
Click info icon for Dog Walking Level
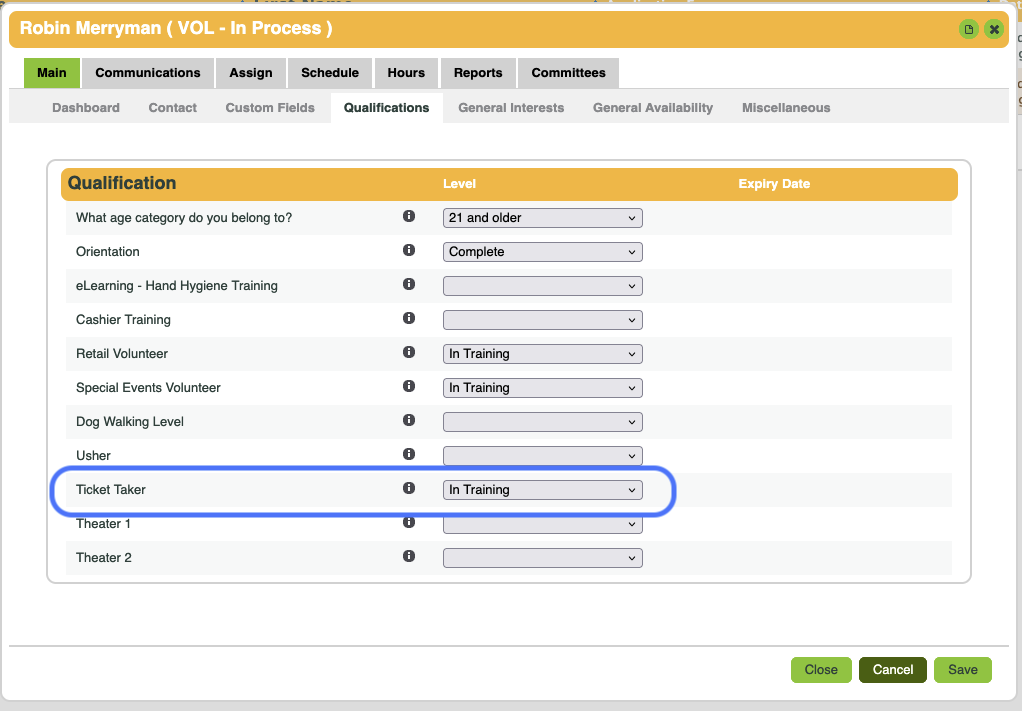coord(408,420)
